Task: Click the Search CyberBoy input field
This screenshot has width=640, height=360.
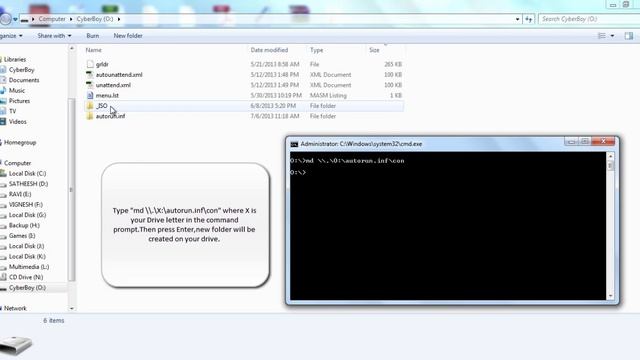Action: [x=589, y=19]
